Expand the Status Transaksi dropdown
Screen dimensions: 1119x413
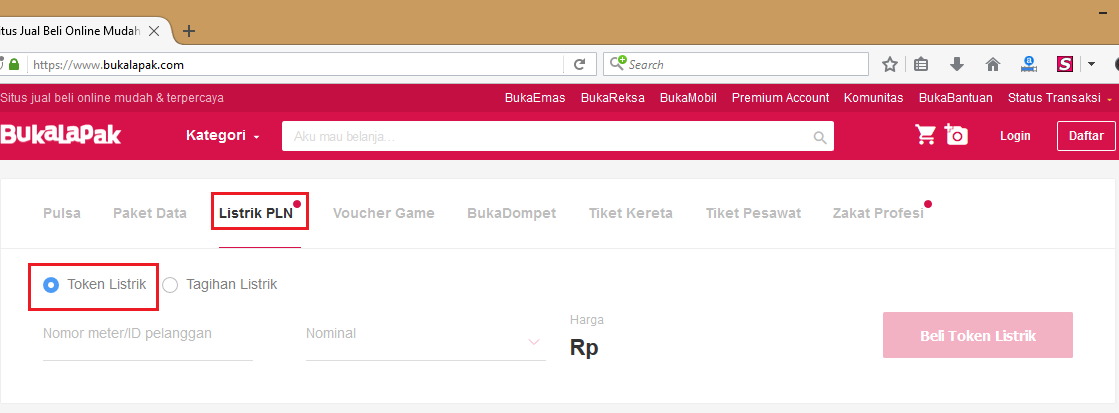[1060, 98]
